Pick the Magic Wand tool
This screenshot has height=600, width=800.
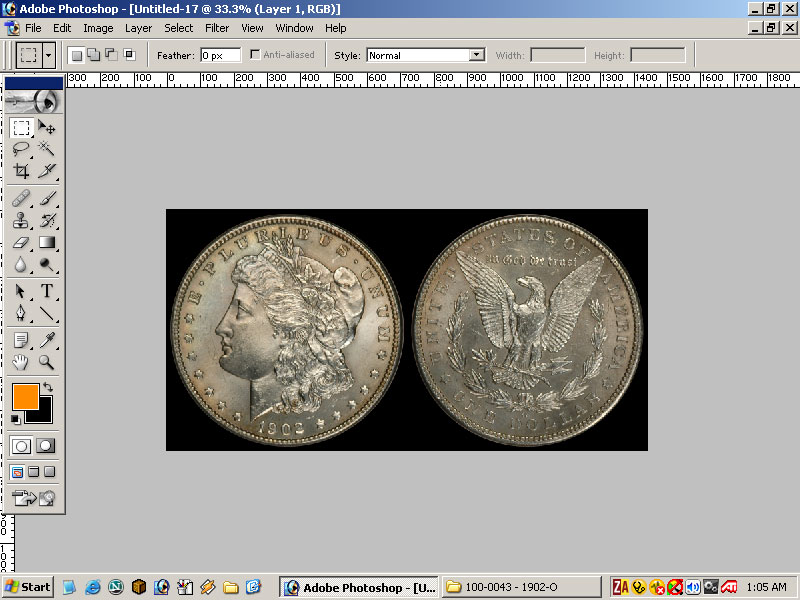pos(46,149)
